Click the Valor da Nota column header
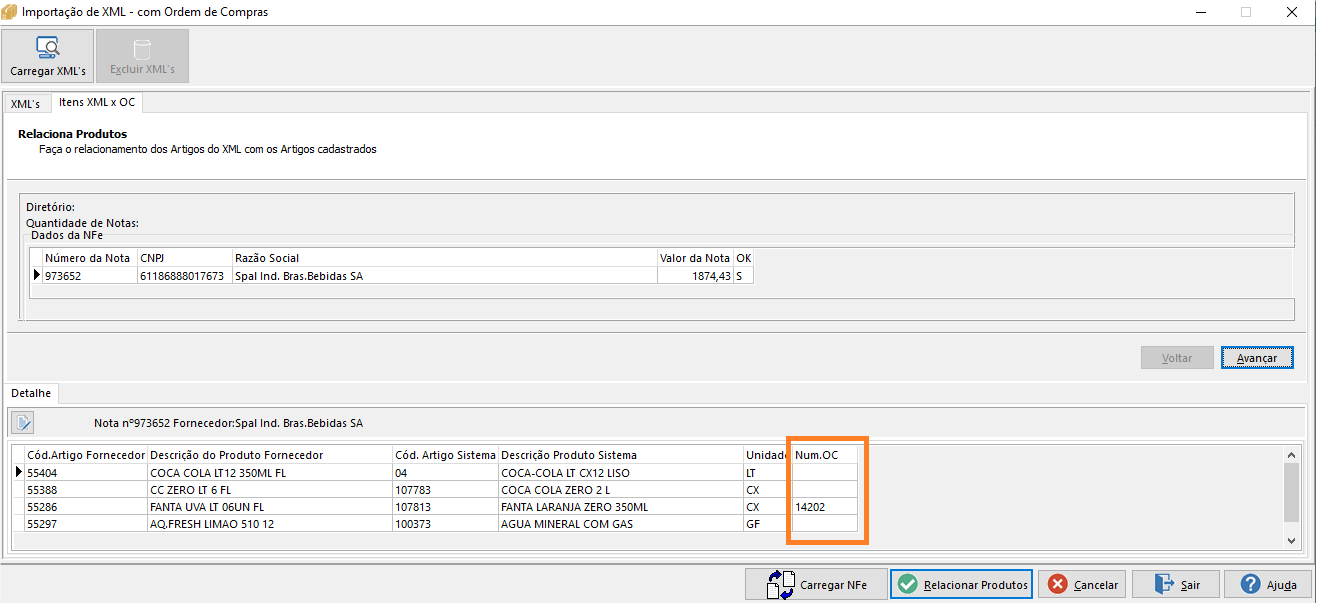Image resolution: width=1320 pixels, height=606 pixels. pos(695,258)
